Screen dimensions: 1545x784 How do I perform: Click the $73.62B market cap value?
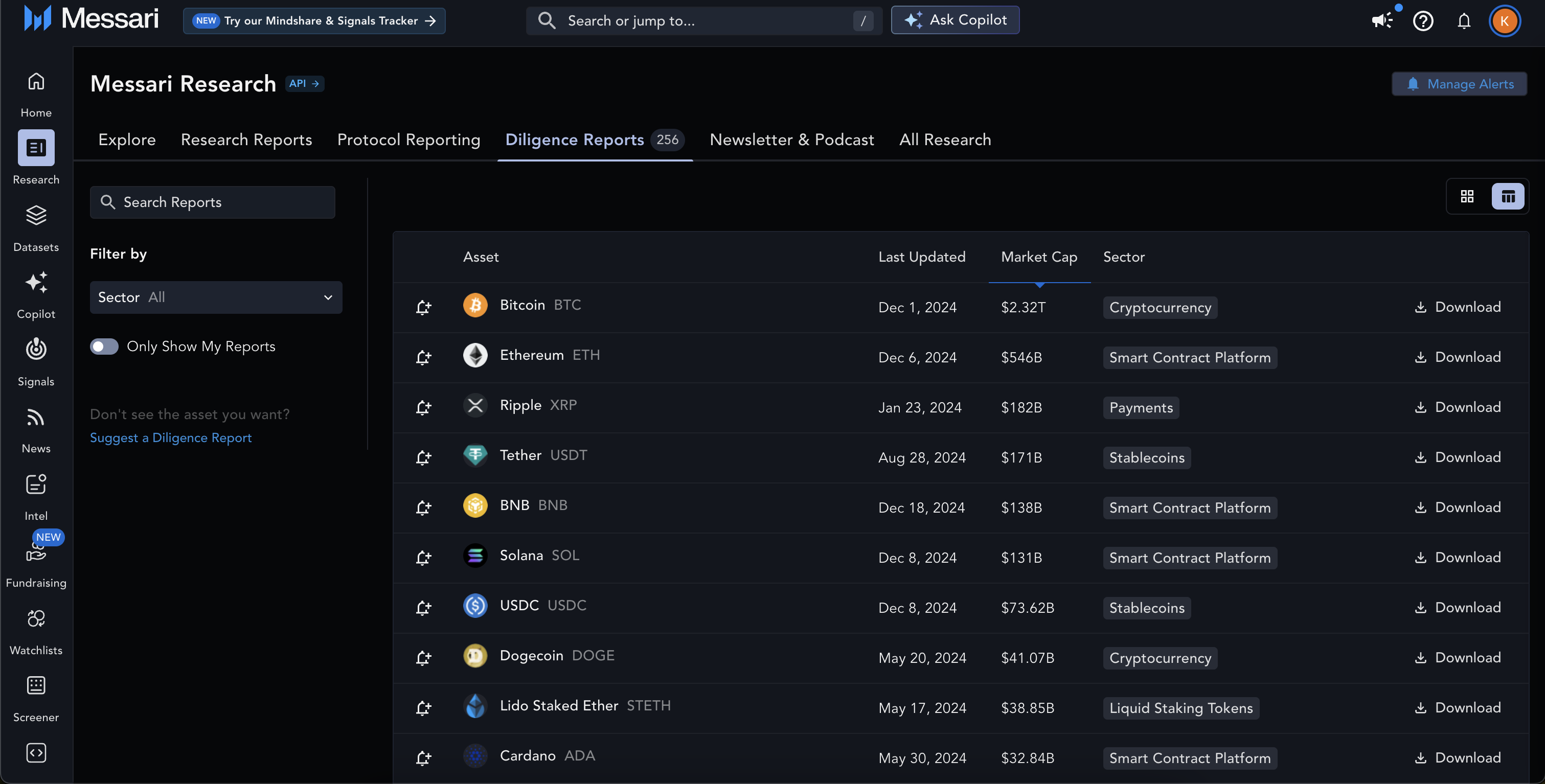tap(1028, 608)
